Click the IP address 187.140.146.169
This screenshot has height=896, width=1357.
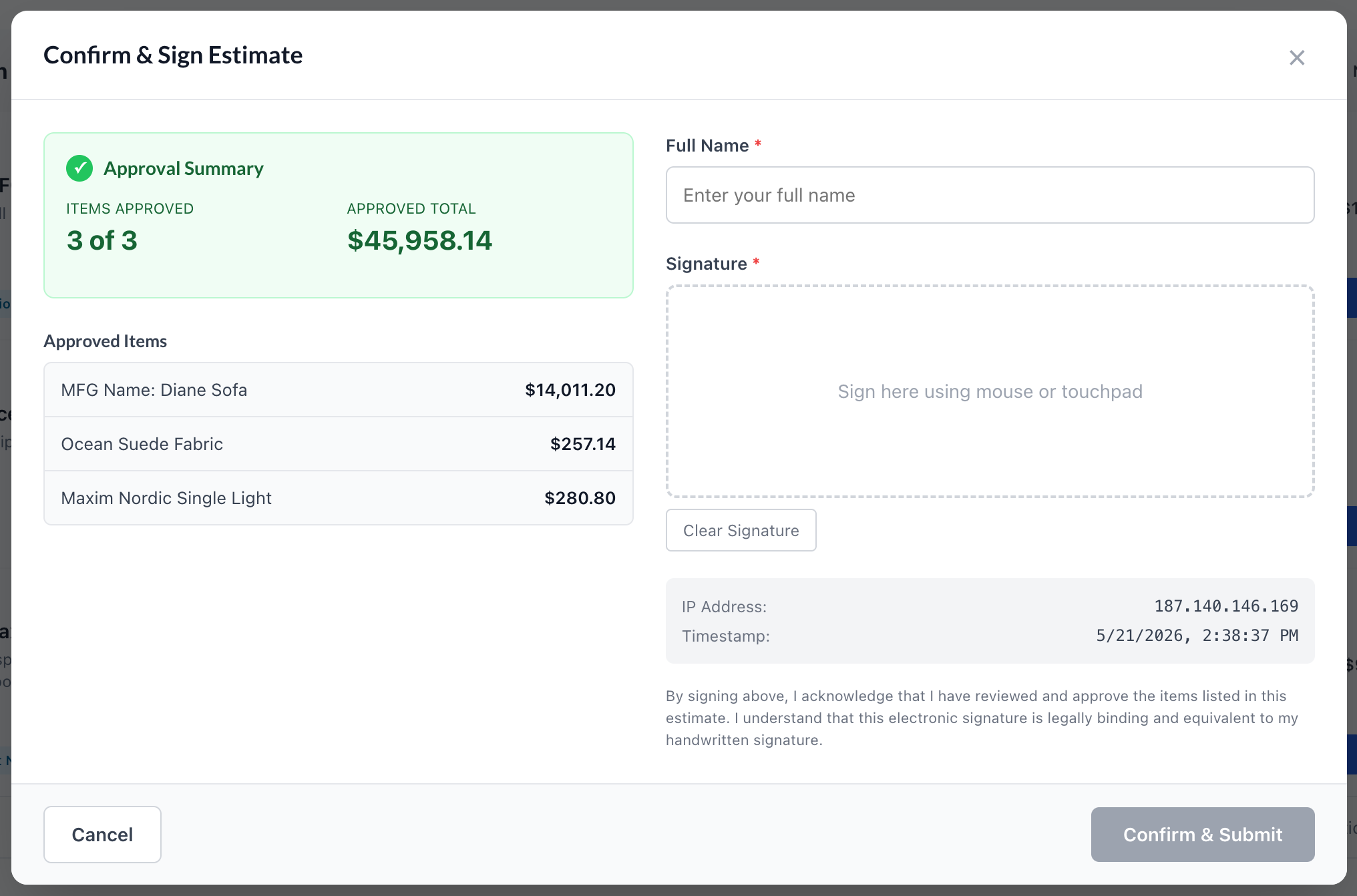(1226, 606)
